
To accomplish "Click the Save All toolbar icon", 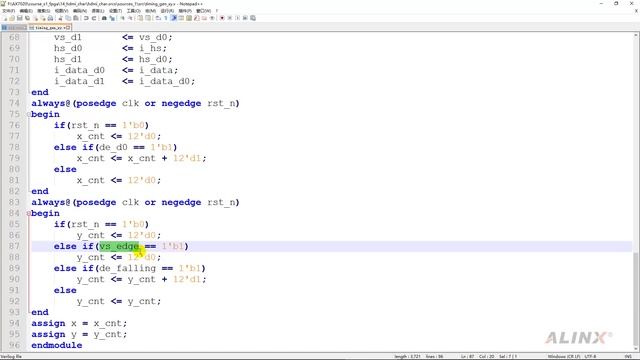I will [x=27, y=18].
